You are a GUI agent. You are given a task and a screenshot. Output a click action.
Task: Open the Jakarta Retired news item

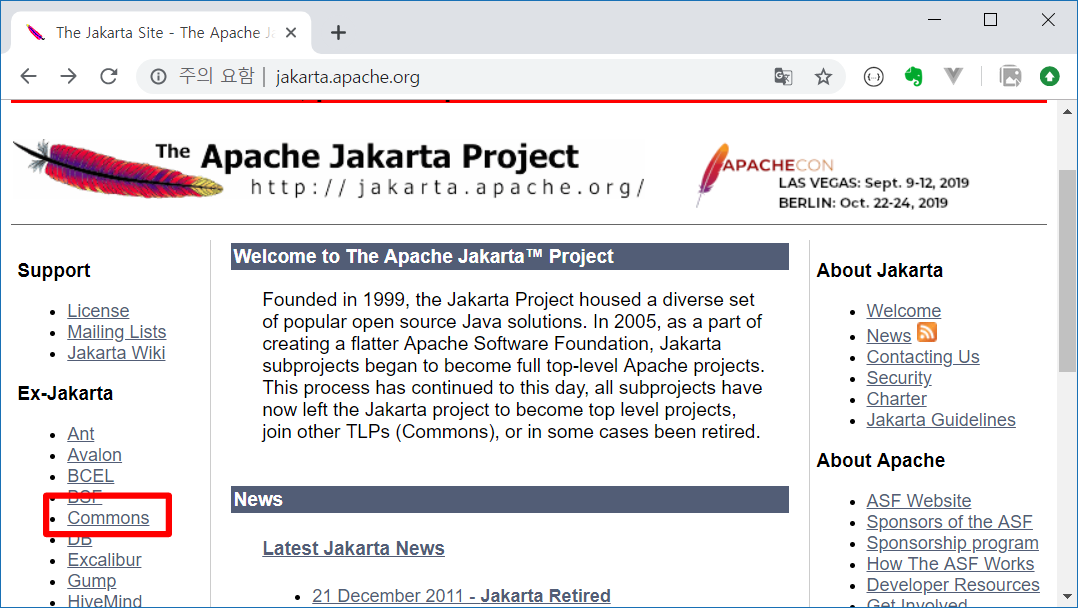pos(461,596)
